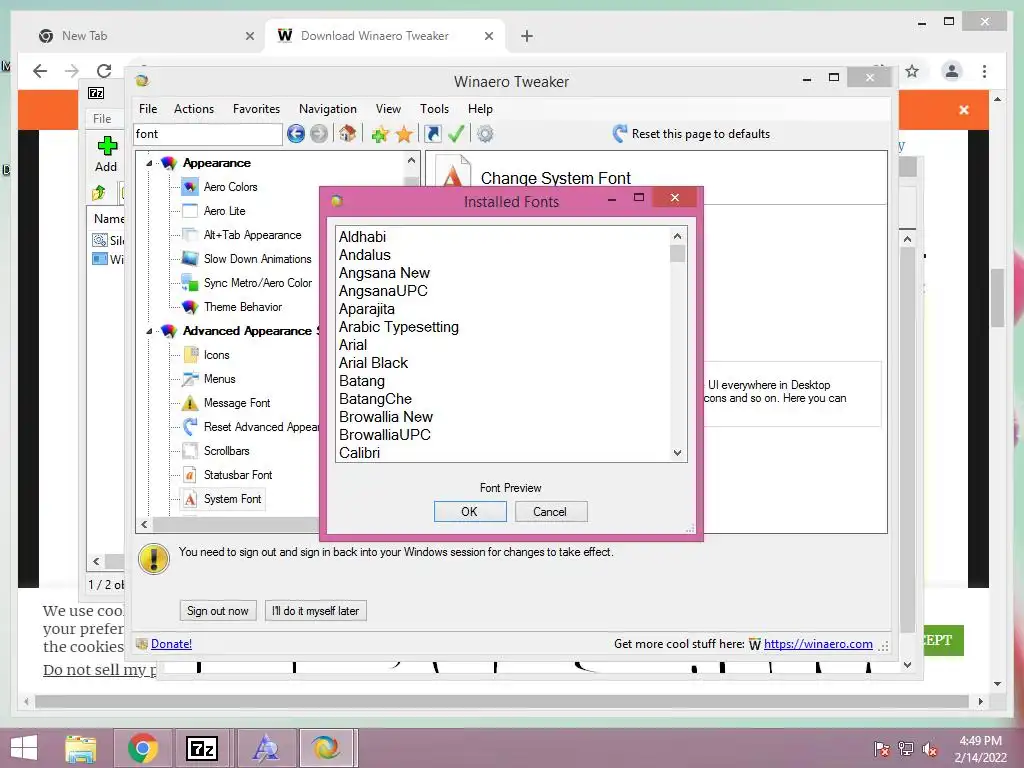Click the gear settings toolbar icon
This screenshot has height=768, width=1024.
[x=485, y=134]
